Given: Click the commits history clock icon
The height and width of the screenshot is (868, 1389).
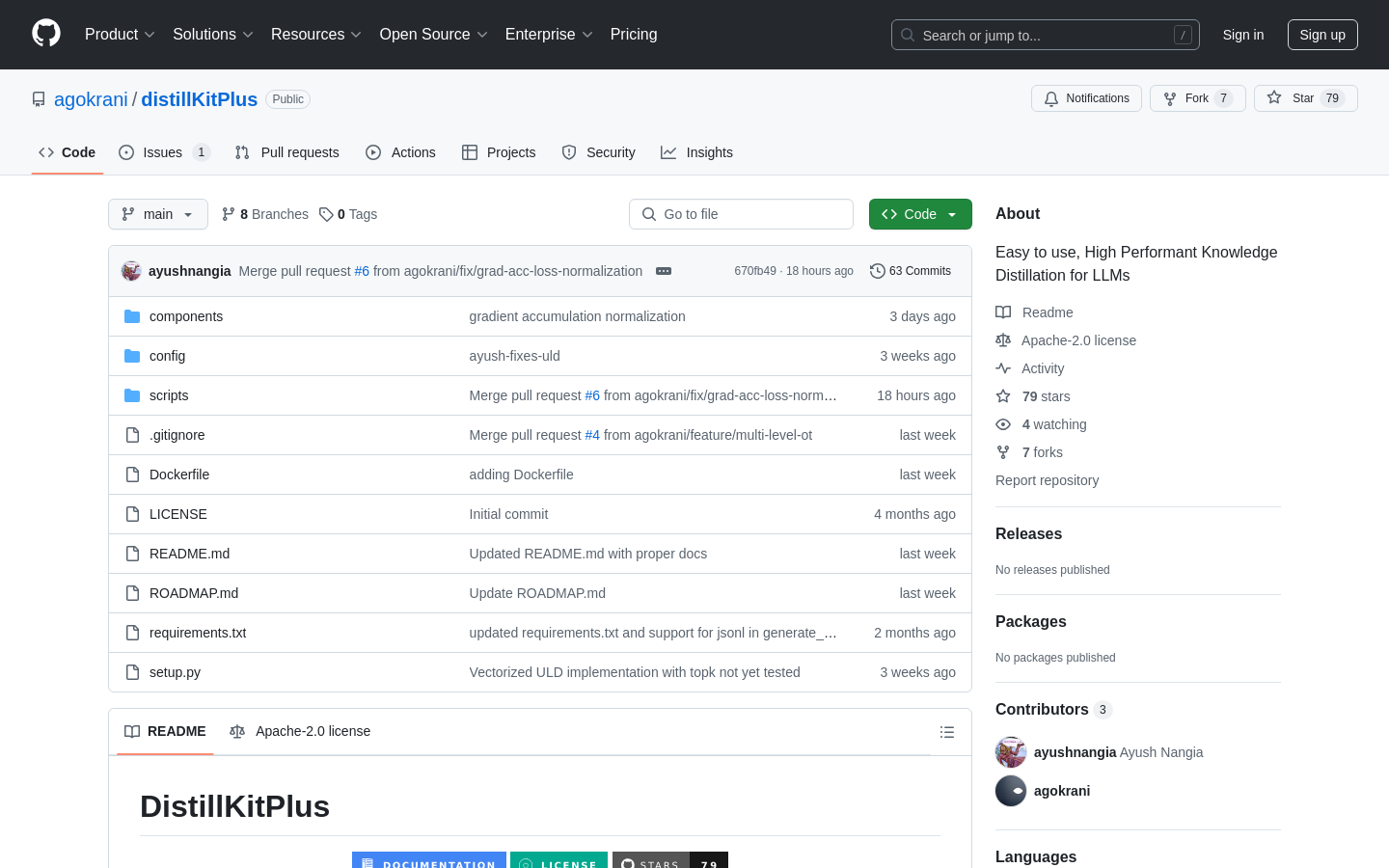Looking at the screenshot, I should [878, 271].
